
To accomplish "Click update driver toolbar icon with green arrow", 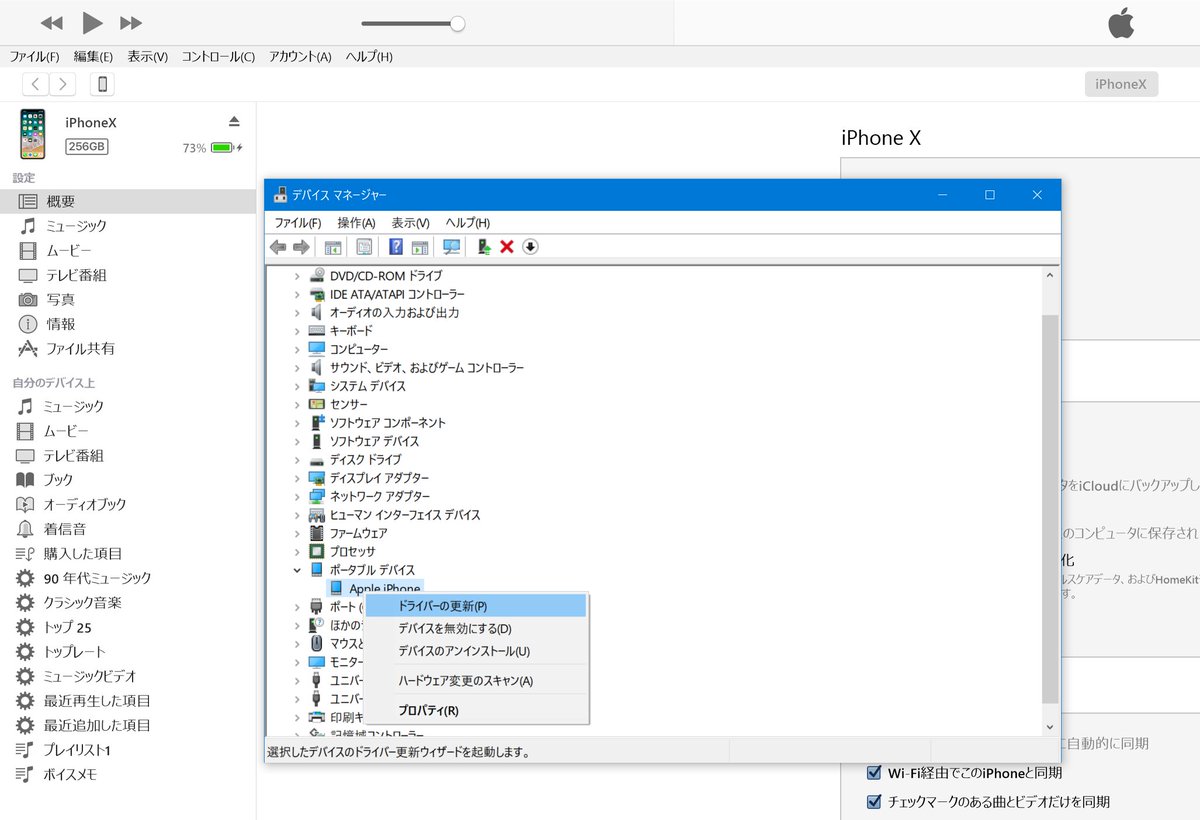I will coord(484,247).
